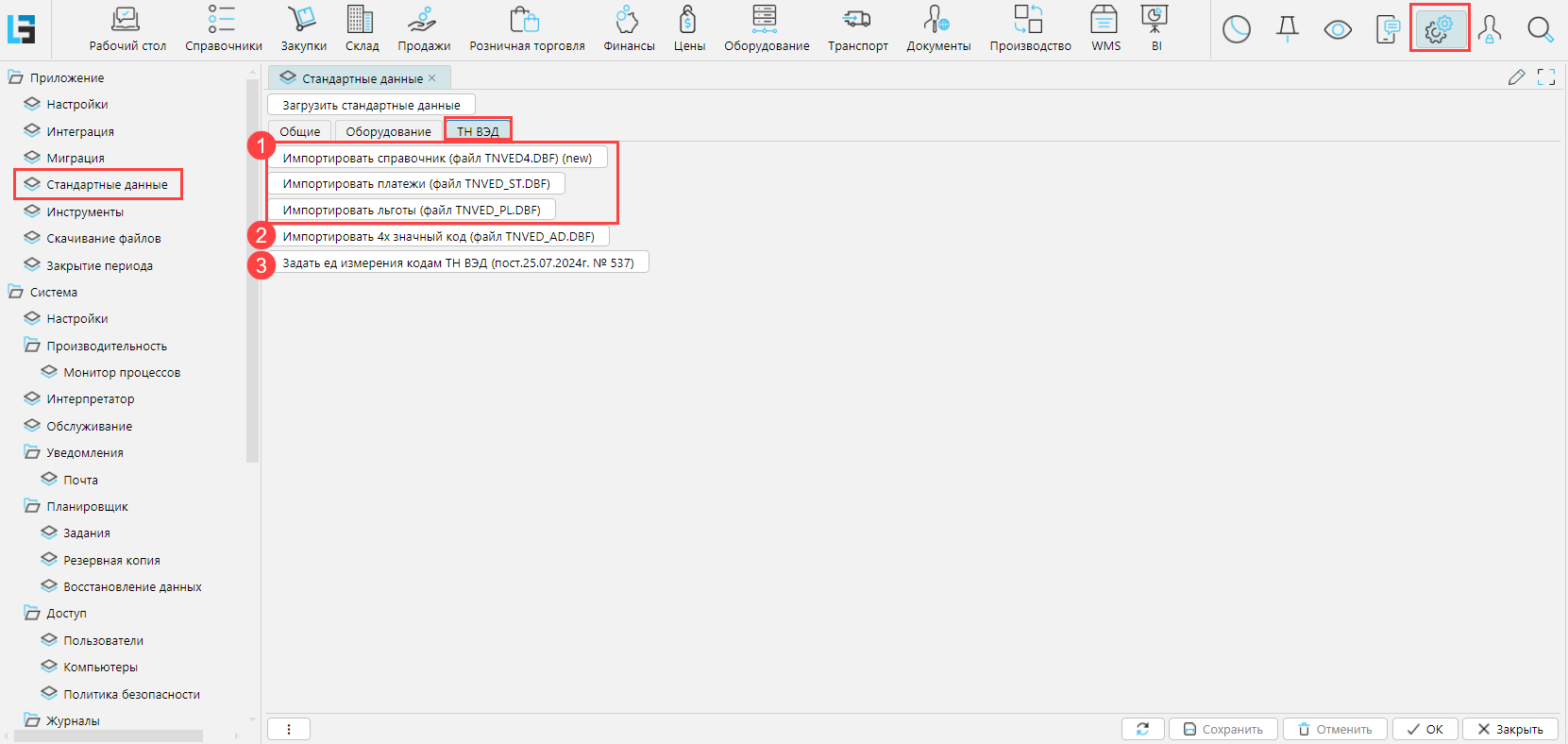Switch to the Общие tab
Viewport: 1568px width, 744px height.
tap(299, 131)
